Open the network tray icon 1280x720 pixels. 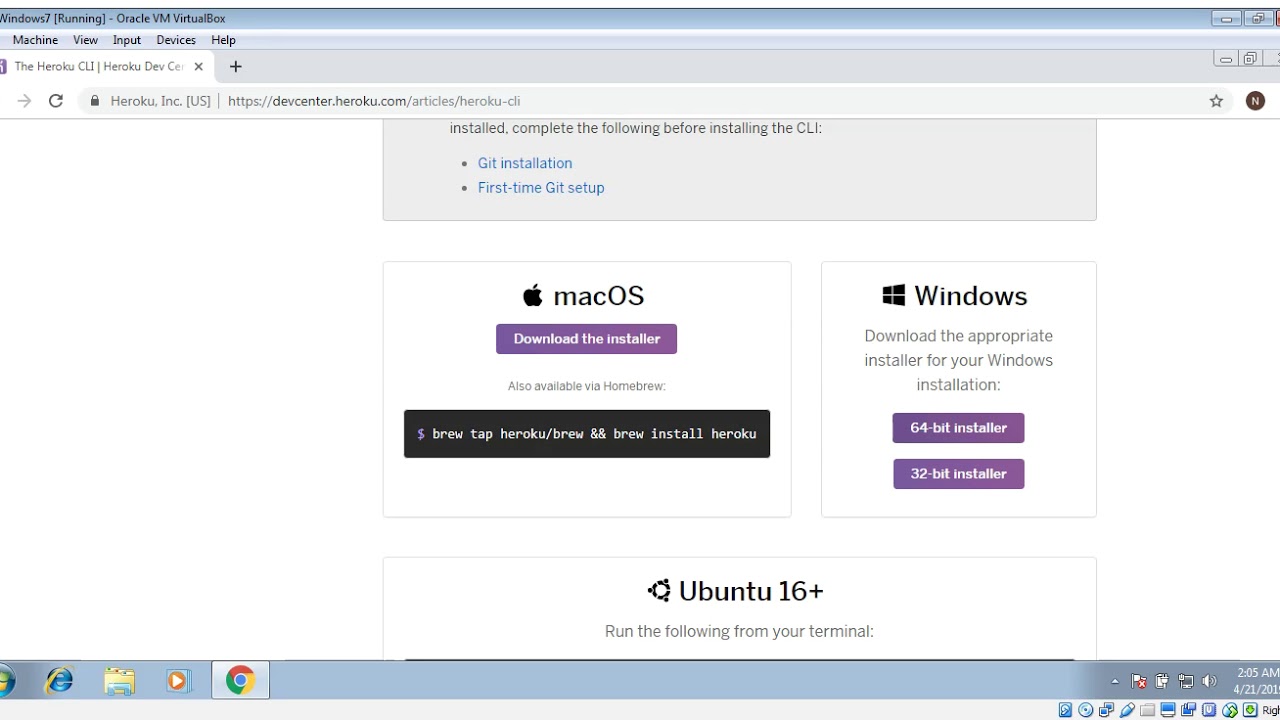point(1186,681)
